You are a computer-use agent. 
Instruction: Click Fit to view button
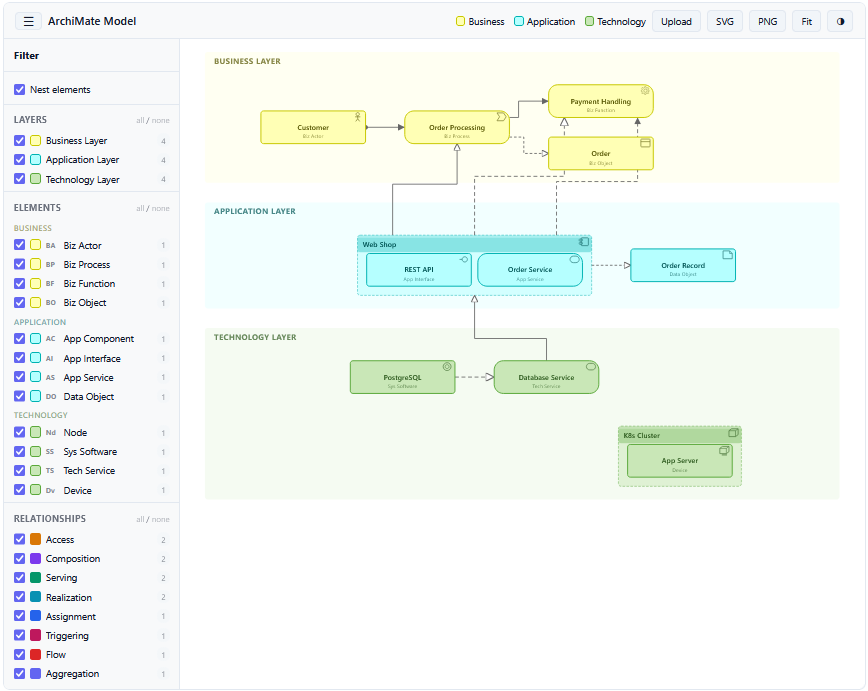806,22
